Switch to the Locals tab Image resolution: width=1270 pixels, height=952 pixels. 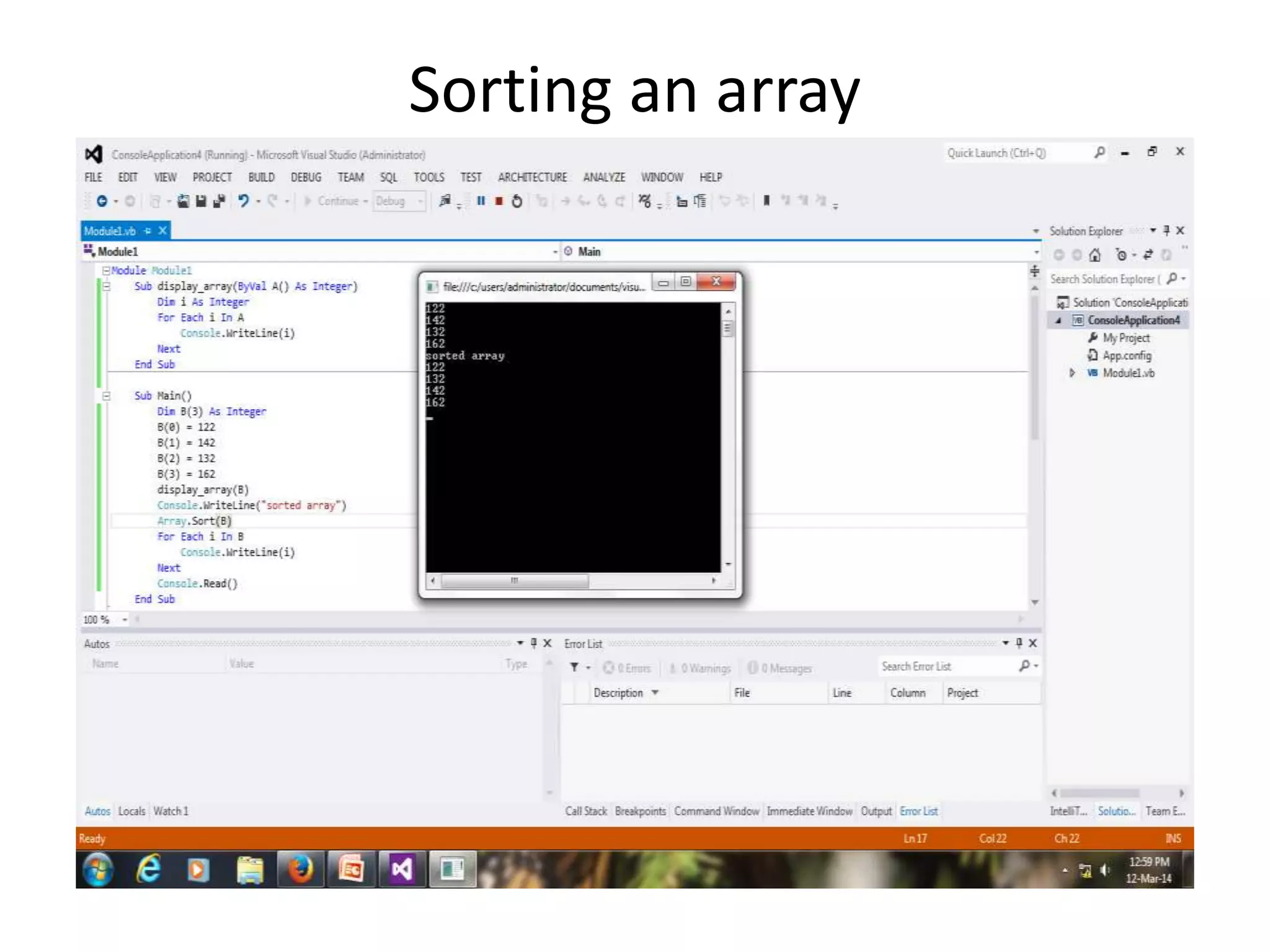(x=131, y=811)
